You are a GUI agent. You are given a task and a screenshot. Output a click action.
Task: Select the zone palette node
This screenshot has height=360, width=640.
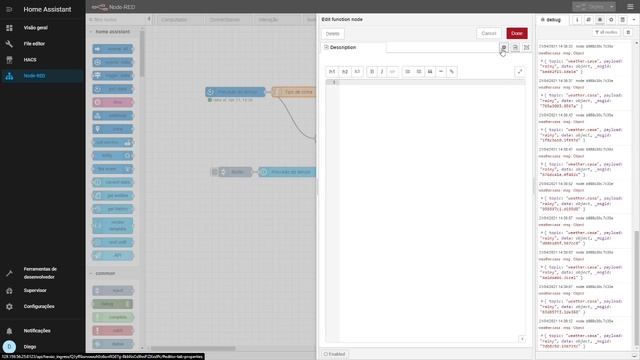(113, 129)
